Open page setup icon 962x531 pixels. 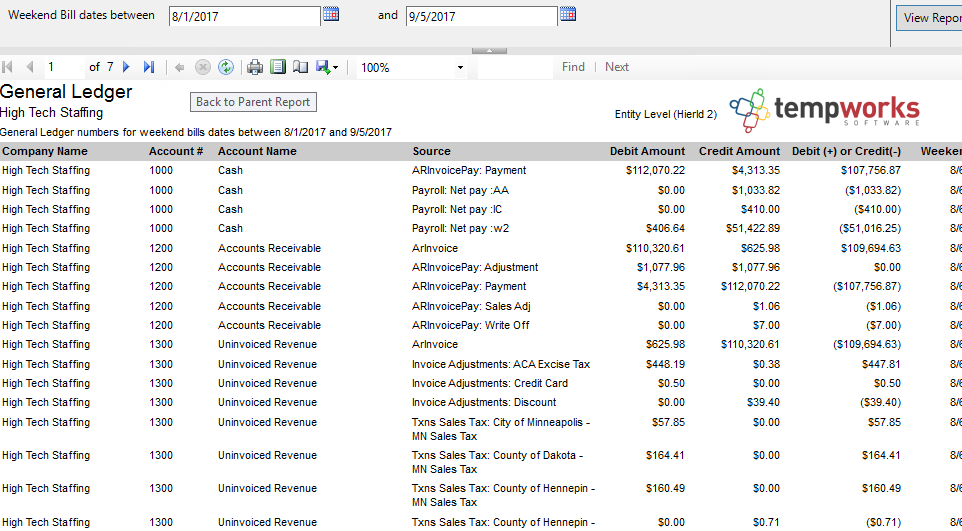pyautogui.click(x=300, y=68)
